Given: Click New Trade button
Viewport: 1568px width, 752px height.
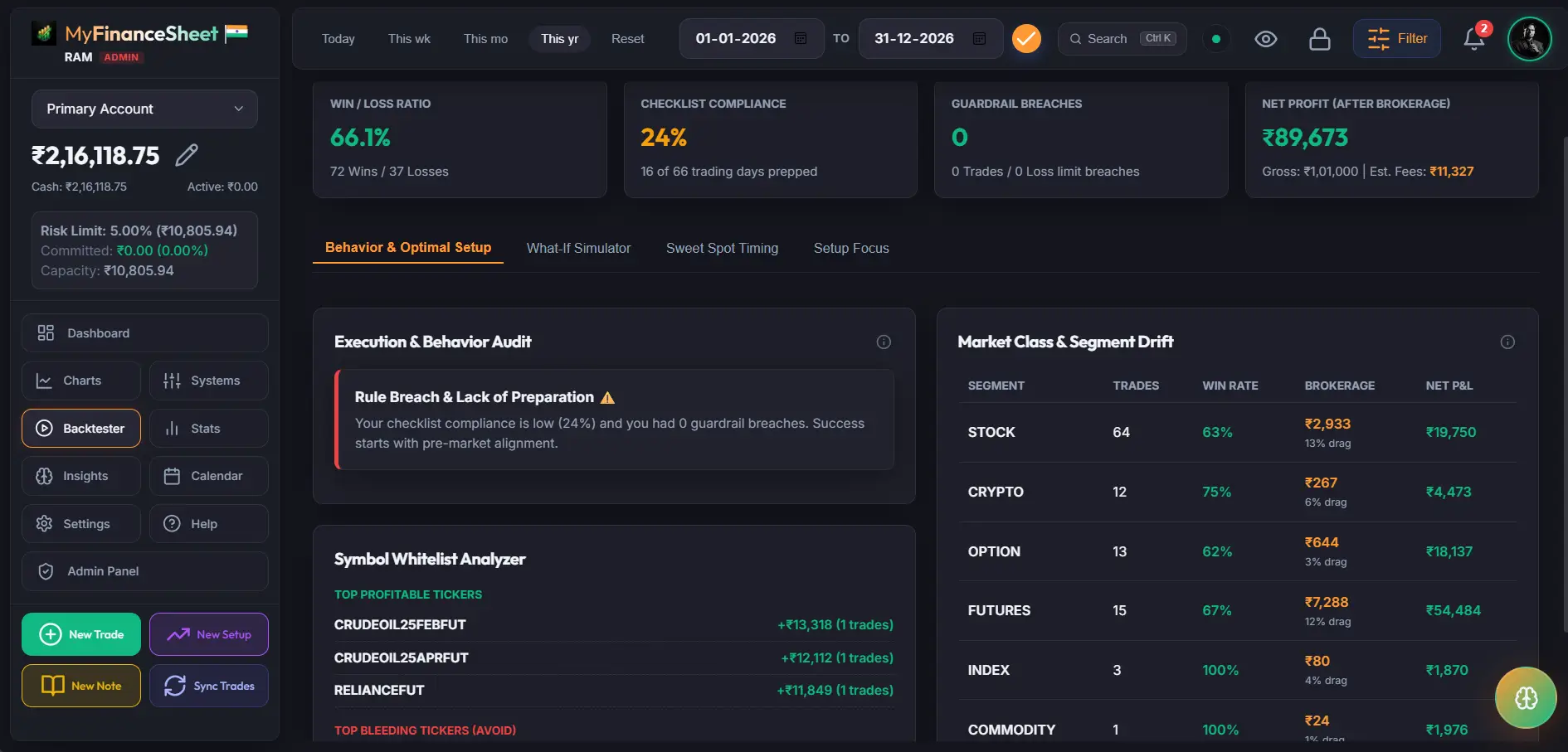Looking at the screenshot, I should (x=81, y=634).
